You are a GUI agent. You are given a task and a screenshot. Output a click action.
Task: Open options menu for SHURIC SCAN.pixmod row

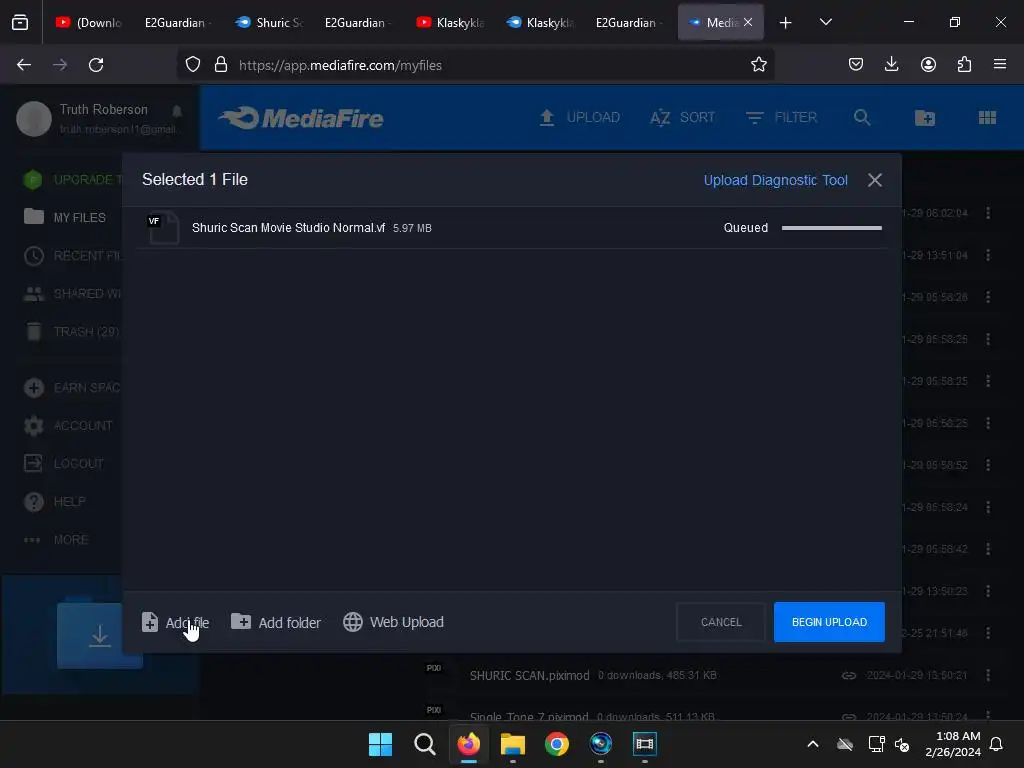pyautogui.click(x=987, y=675)
